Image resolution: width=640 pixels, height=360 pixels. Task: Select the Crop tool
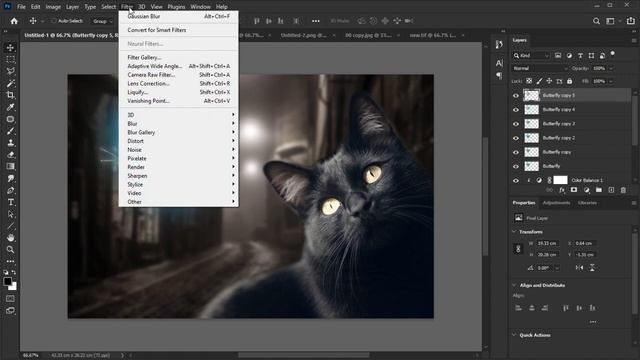click(10, 95)
